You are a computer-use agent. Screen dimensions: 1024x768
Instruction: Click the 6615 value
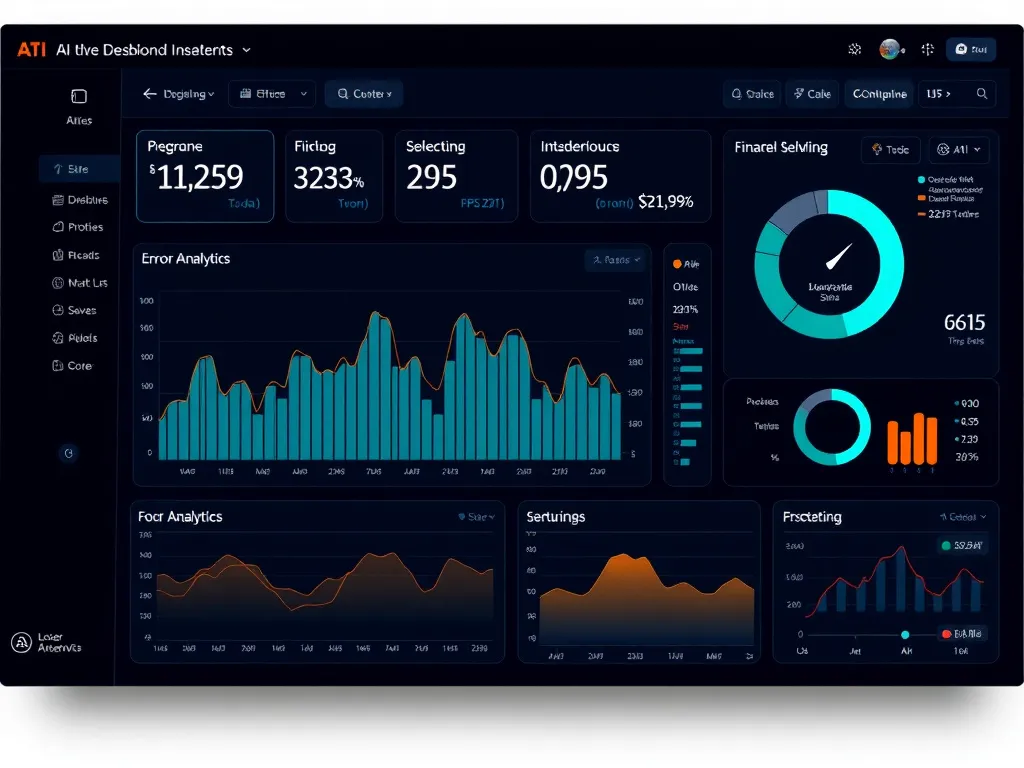click(964, 323)
